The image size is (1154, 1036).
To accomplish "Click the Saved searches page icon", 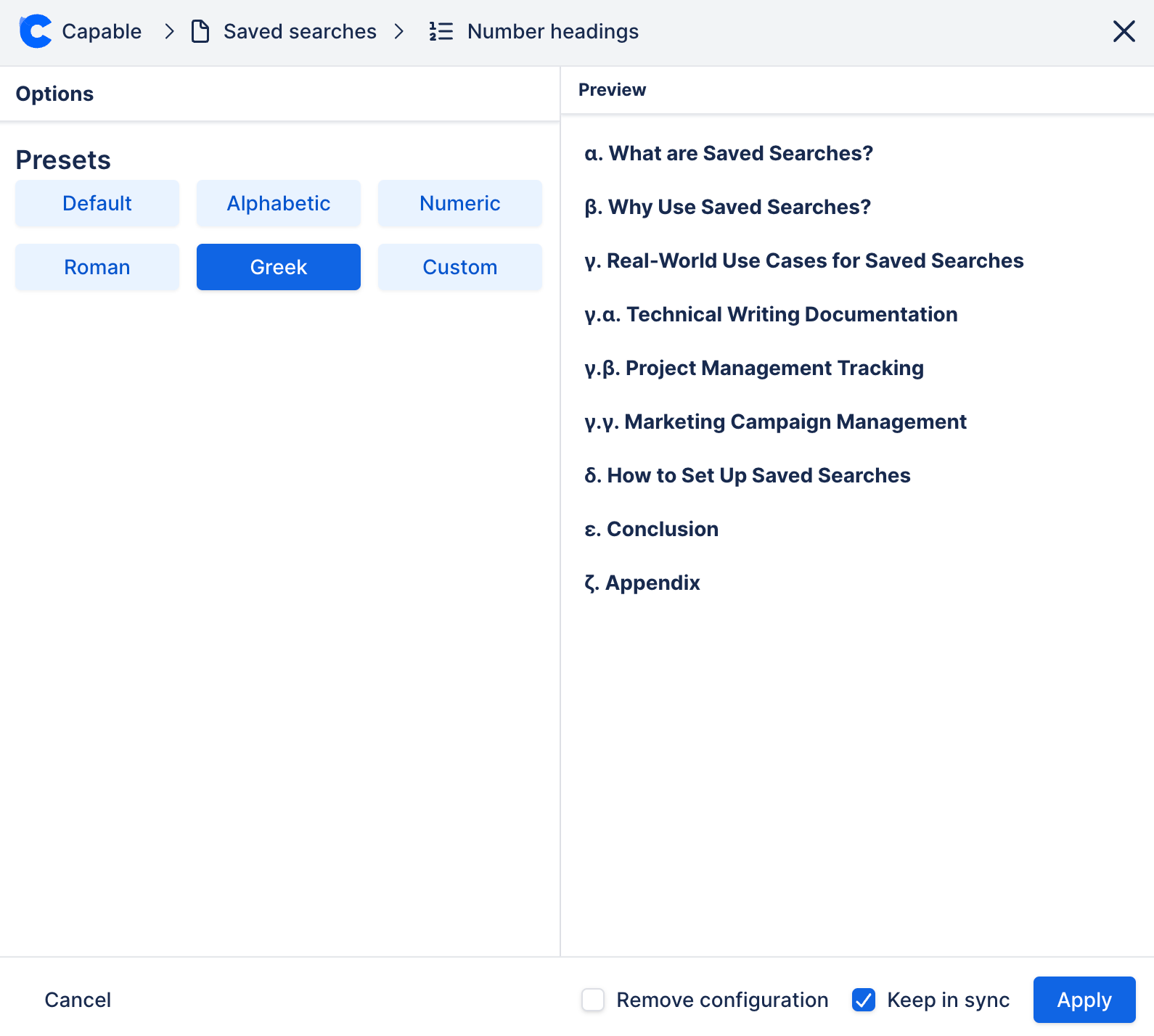I will pos(200,32).
